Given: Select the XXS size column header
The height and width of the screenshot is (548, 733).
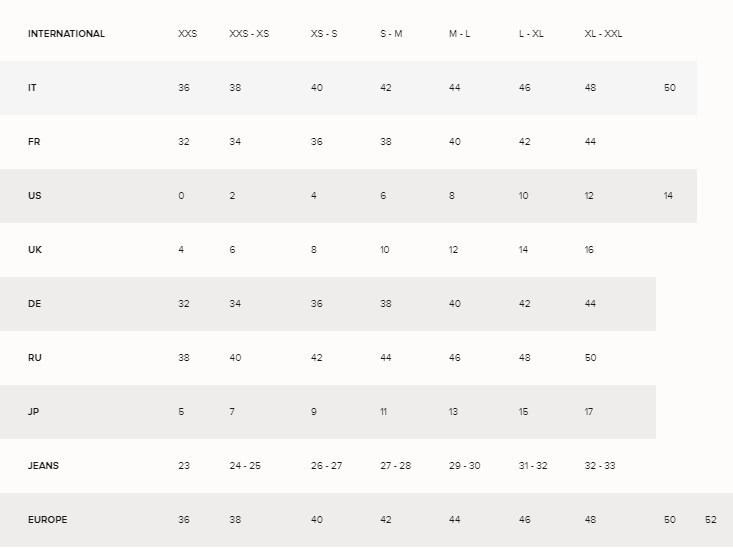Looking at the screenshot, I should click(x=187, y=34).
